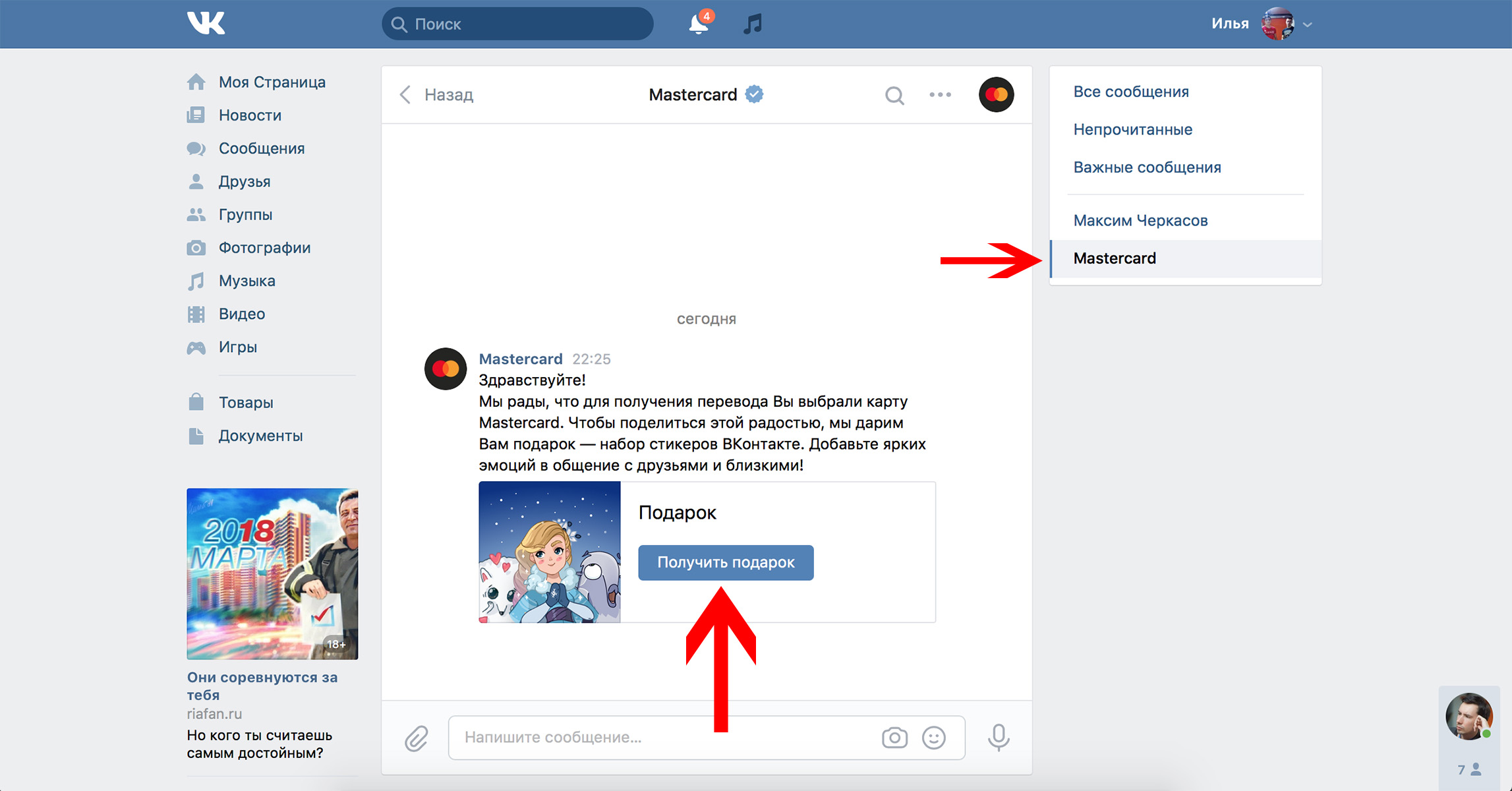Screen dimensions: 1512x791
Task: Click the Назад chevron arrow
Action: point(405,95)
